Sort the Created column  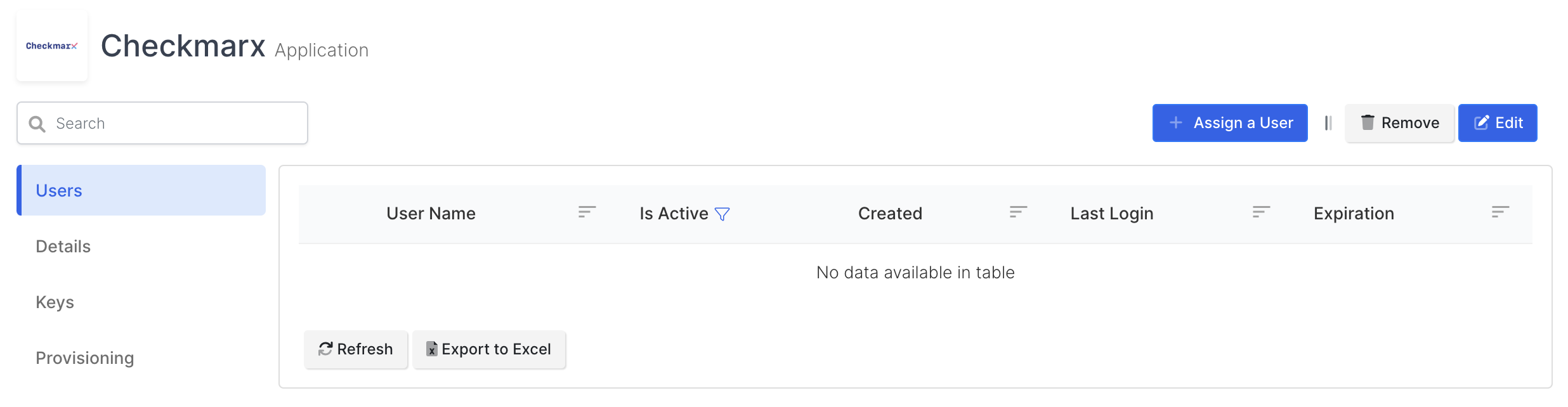coord(1018,213)
